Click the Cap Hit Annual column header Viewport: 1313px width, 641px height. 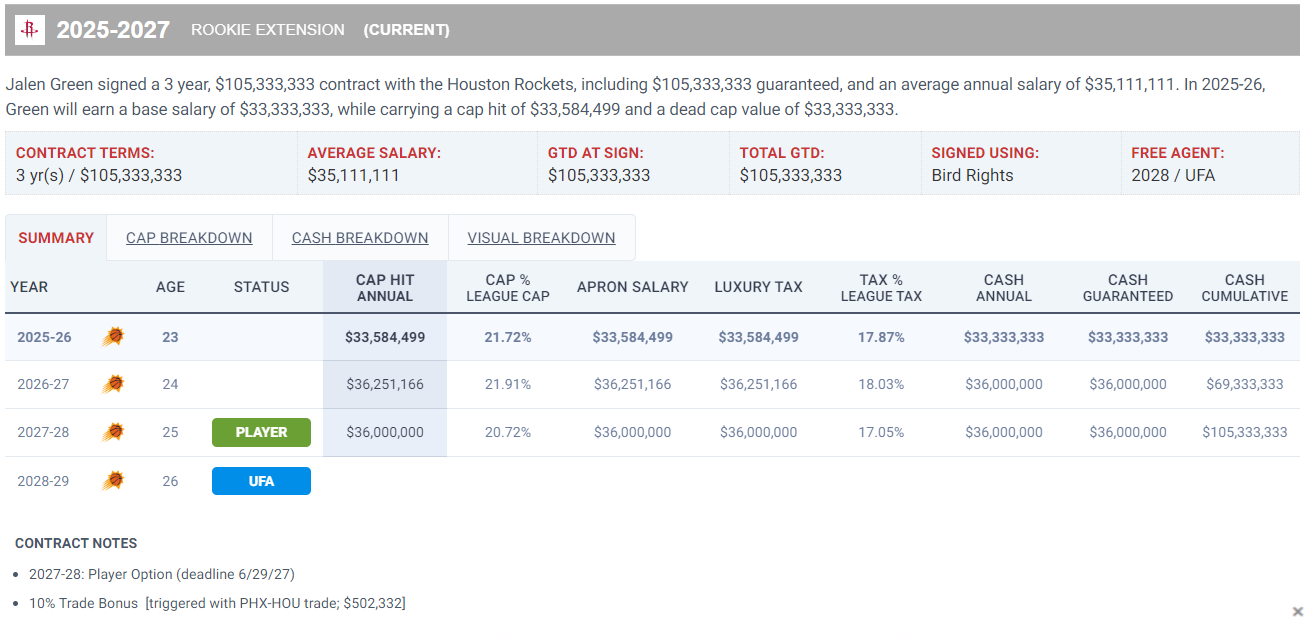(385, 288)
